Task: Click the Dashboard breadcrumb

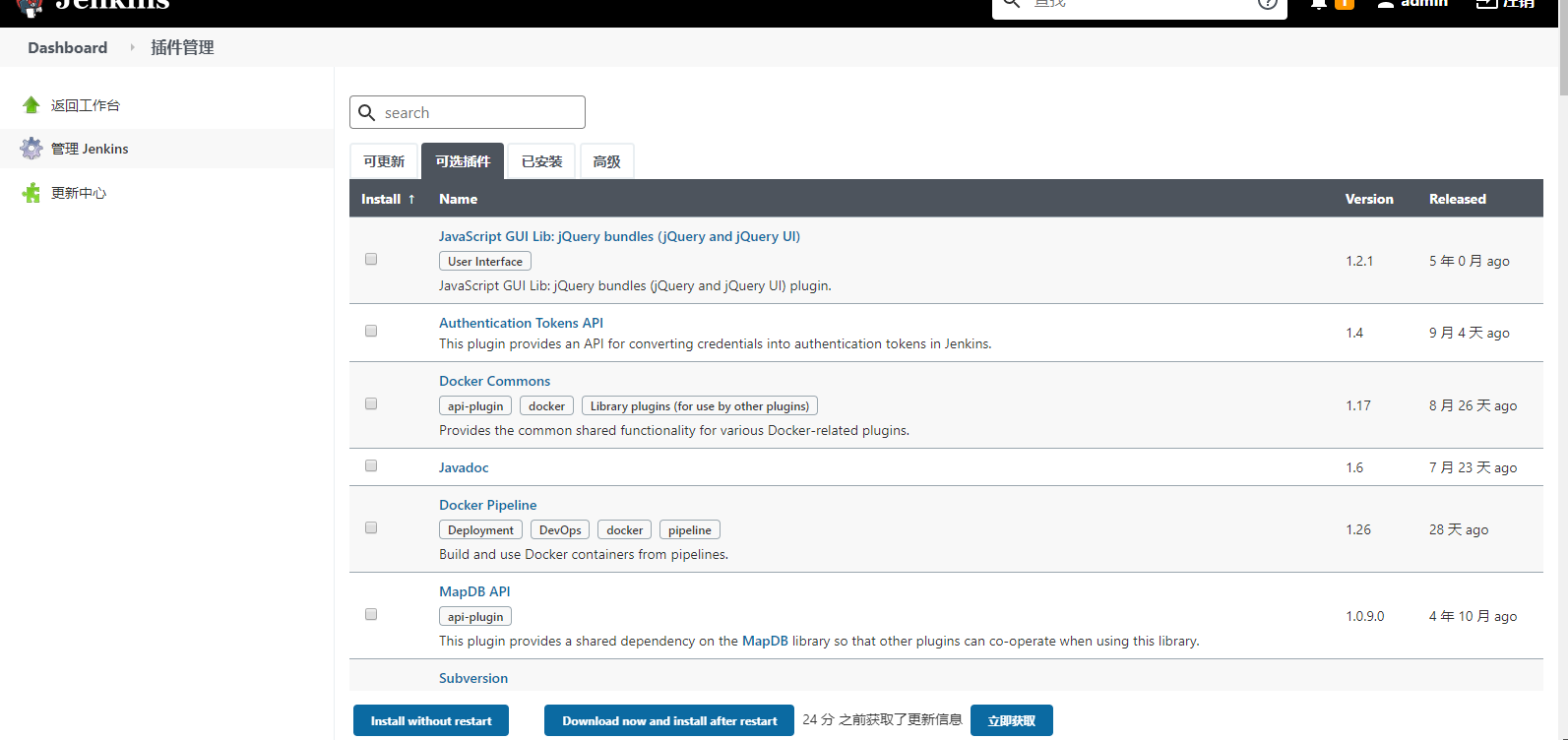Action: [x=68, y=47]
